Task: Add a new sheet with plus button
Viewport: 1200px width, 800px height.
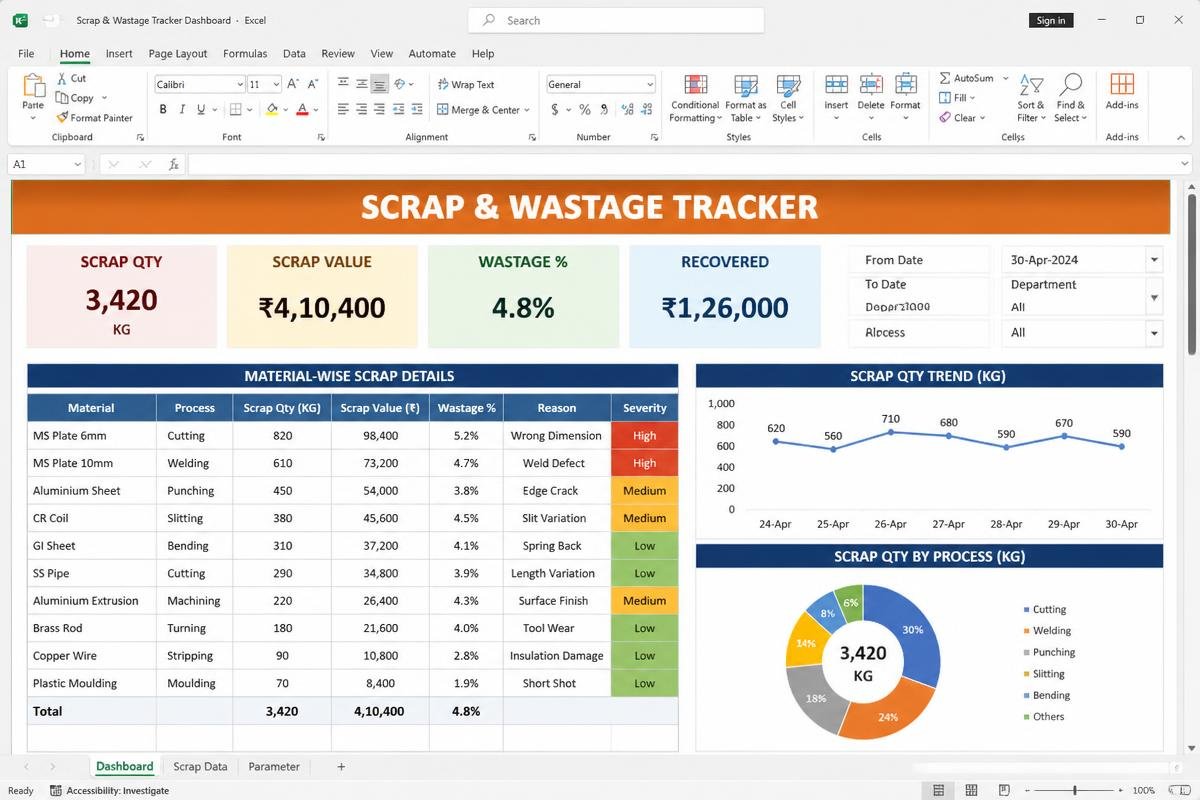Action: pyautogui.click(x=341, y=767)
